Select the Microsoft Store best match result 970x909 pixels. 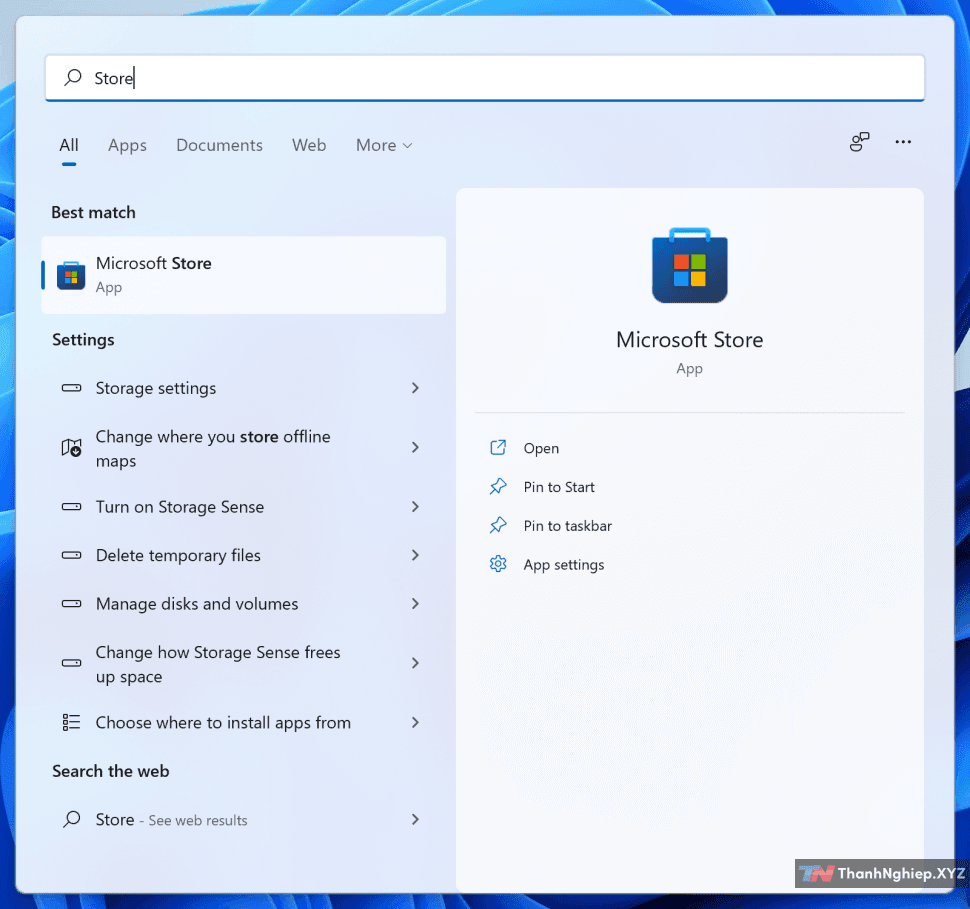click(x=244, y=275)
